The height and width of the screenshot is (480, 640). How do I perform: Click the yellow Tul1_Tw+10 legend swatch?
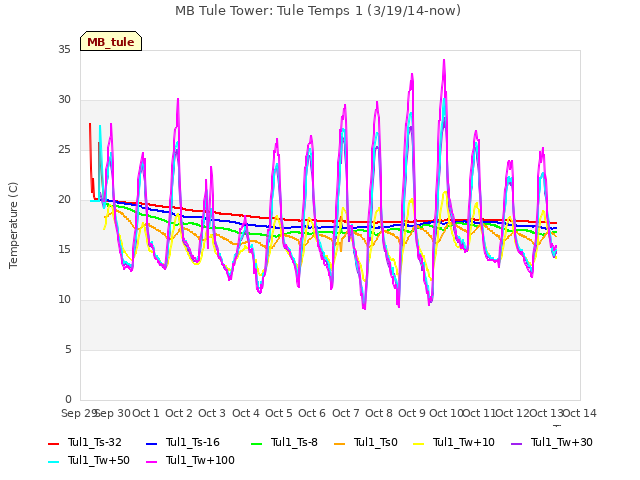[x=419, y=443]
